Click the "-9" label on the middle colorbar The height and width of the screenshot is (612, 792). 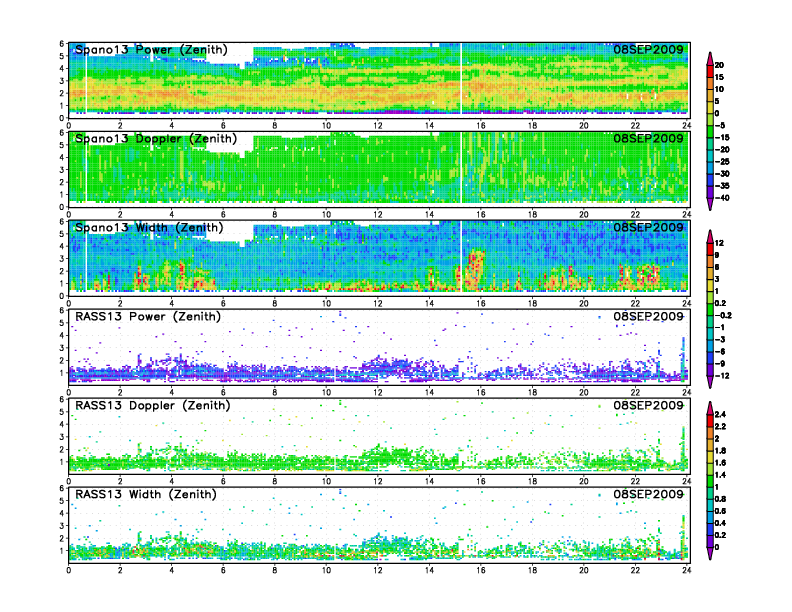(720, 364)
